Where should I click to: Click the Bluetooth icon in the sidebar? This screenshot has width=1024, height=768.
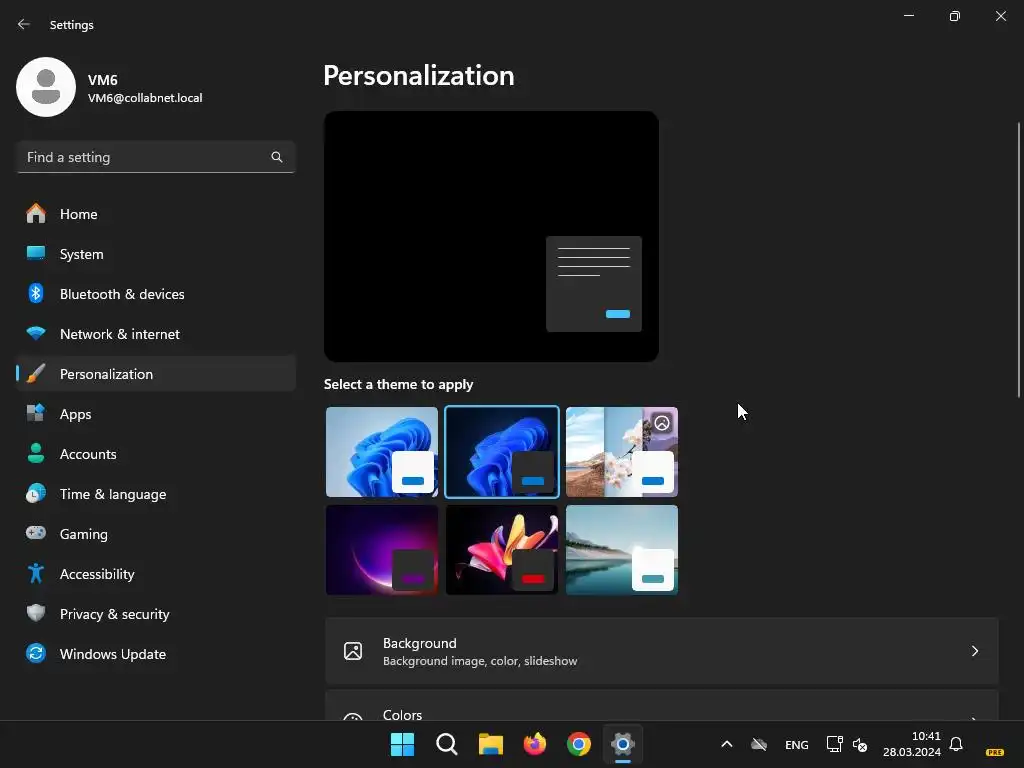[x=36, y=293]
